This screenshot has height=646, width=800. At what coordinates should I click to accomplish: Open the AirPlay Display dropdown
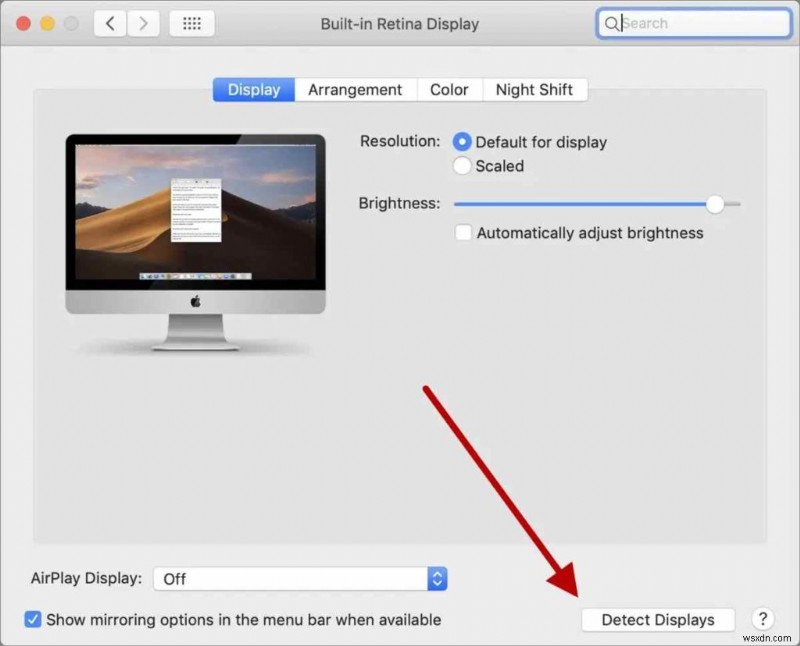[x=295, y=578]
